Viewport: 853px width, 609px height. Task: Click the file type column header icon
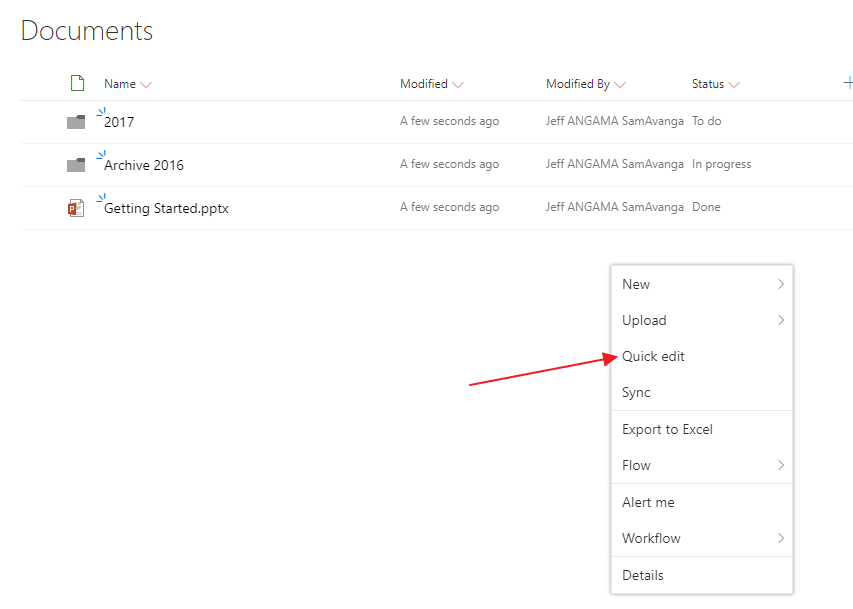[x=78, y=83]
